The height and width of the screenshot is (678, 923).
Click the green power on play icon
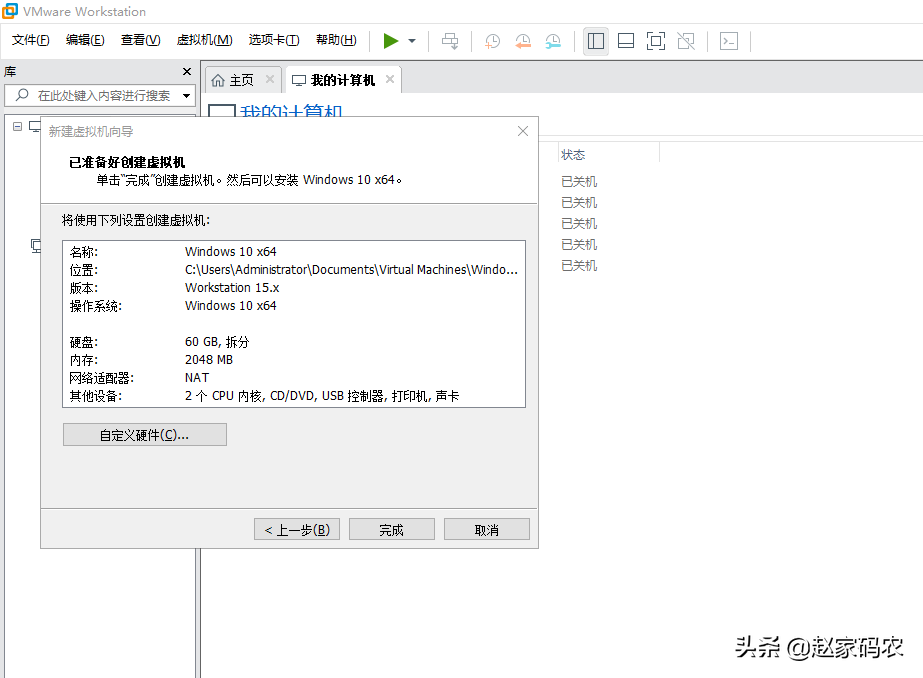pos(390,41)
